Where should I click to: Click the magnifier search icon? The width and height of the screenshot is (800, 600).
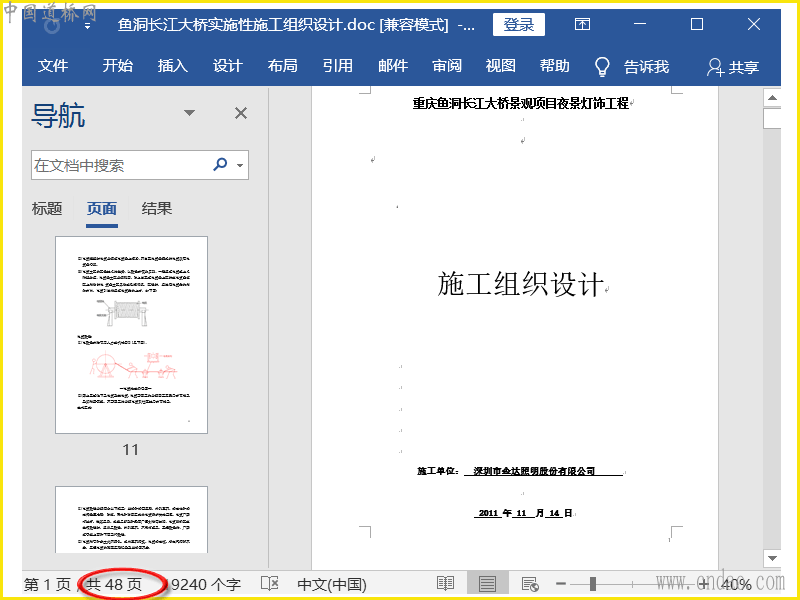tap(220, 164)
